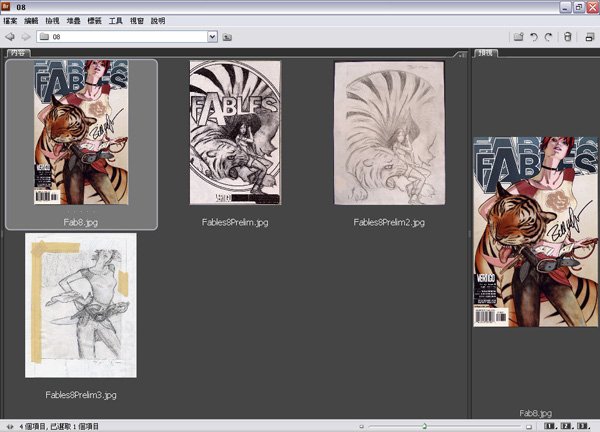Click the forward navigation arrow
This screenshot has height=432, width=600.
pos(25,37)
